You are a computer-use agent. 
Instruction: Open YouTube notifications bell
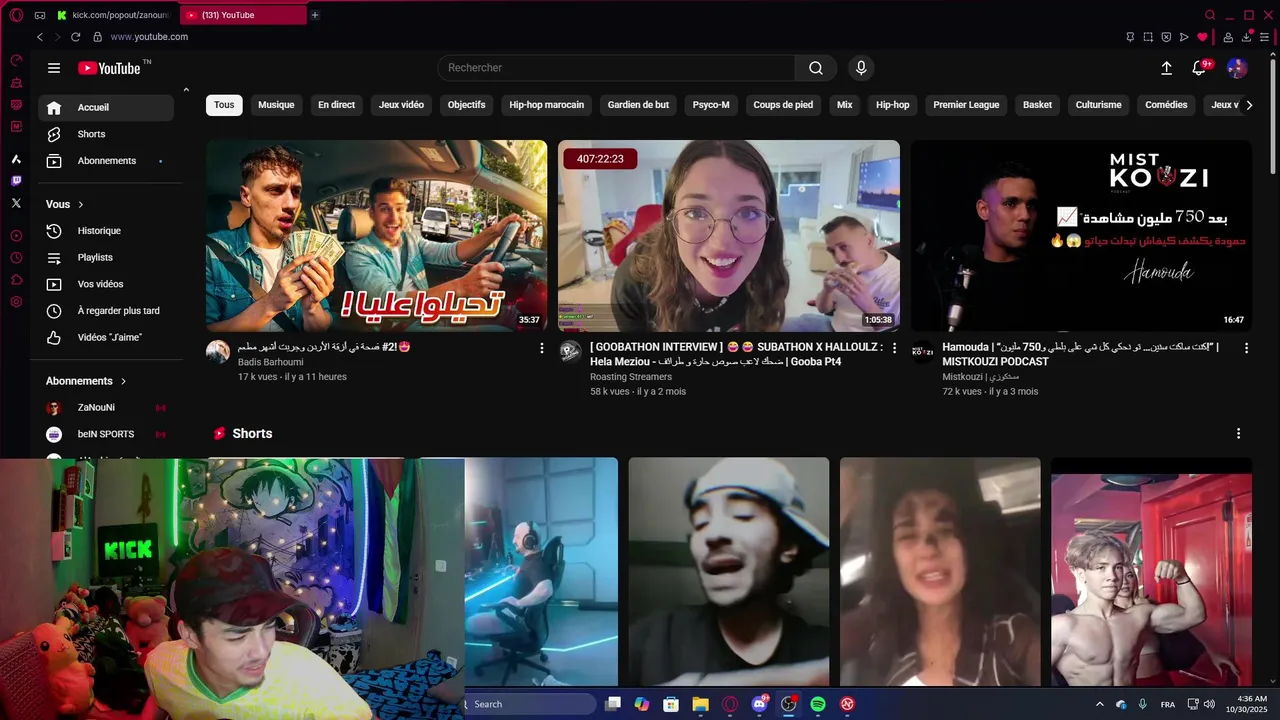1199,68
